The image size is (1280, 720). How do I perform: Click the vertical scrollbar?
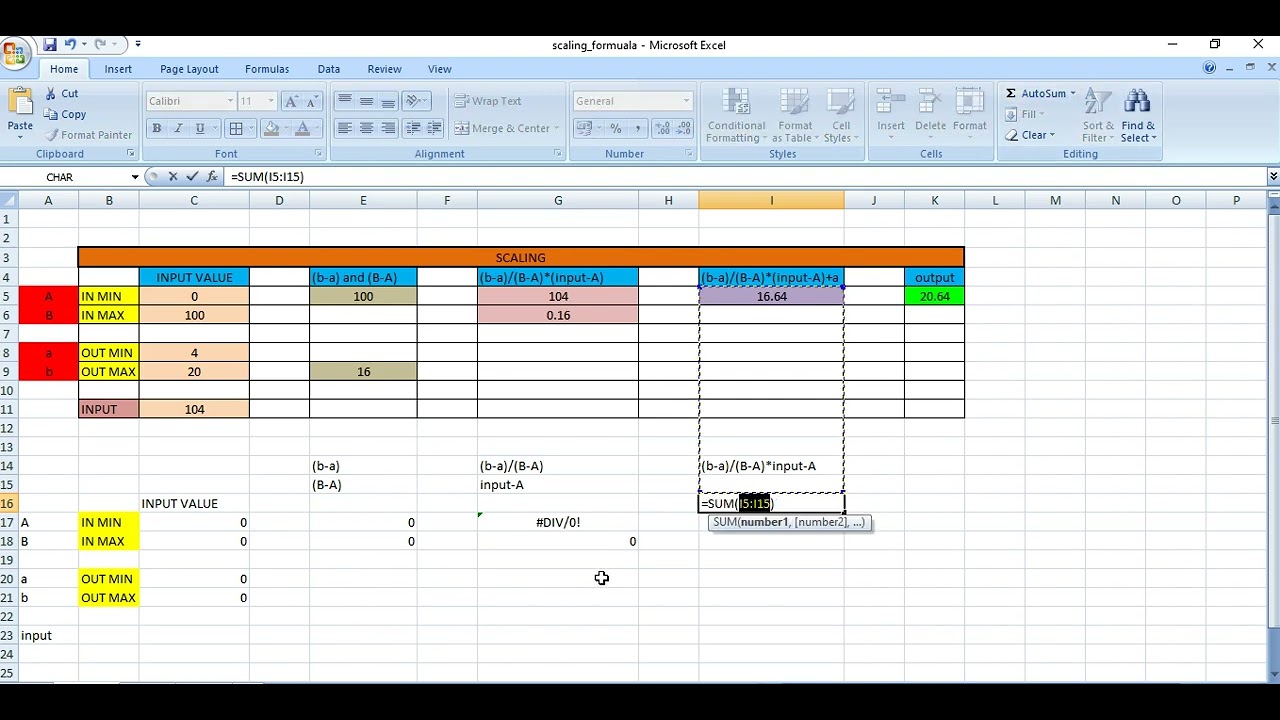(x=1272, y=420)
